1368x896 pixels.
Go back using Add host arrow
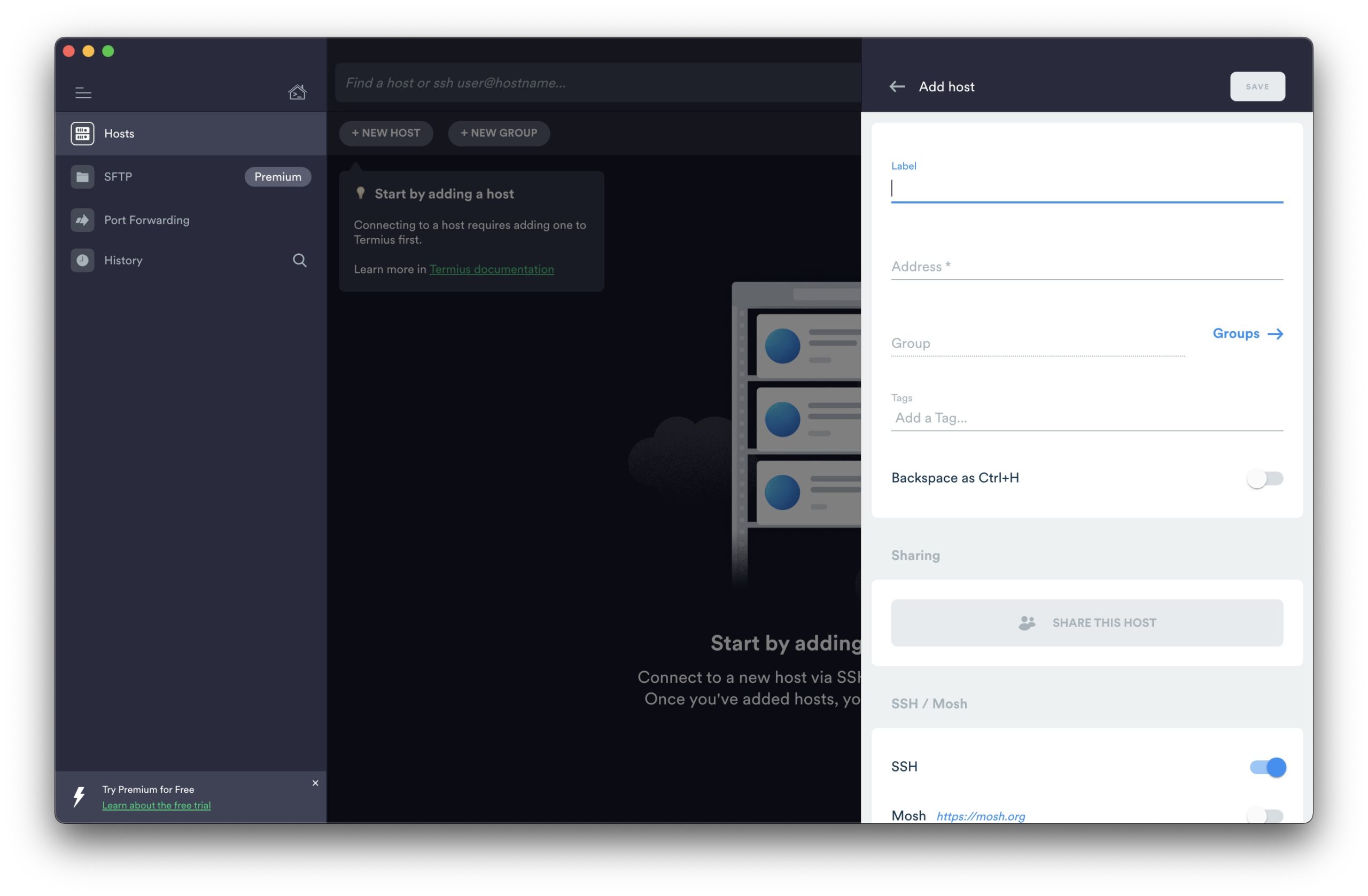[897, 87]
